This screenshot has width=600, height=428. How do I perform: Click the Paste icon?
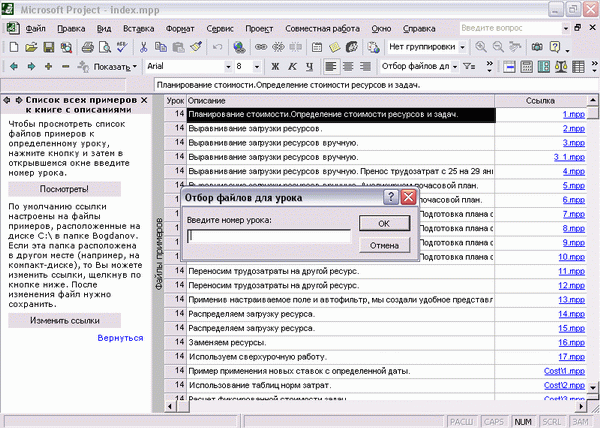[x=178, y=47]
